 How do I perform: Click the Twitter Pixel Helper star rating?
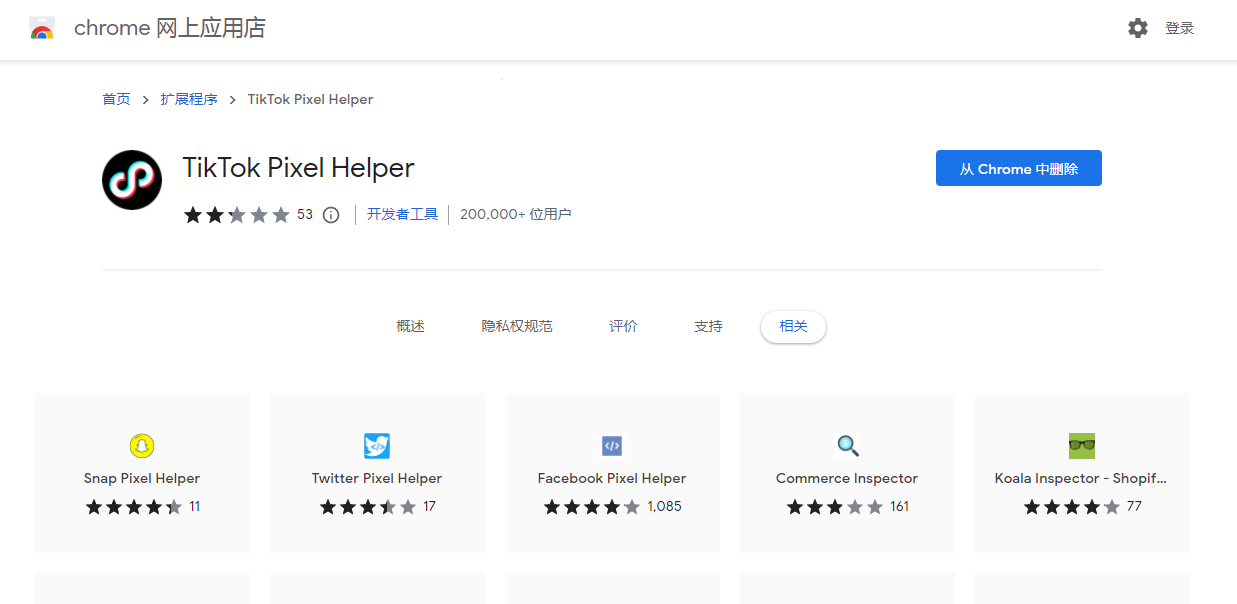tap(368, 507)
